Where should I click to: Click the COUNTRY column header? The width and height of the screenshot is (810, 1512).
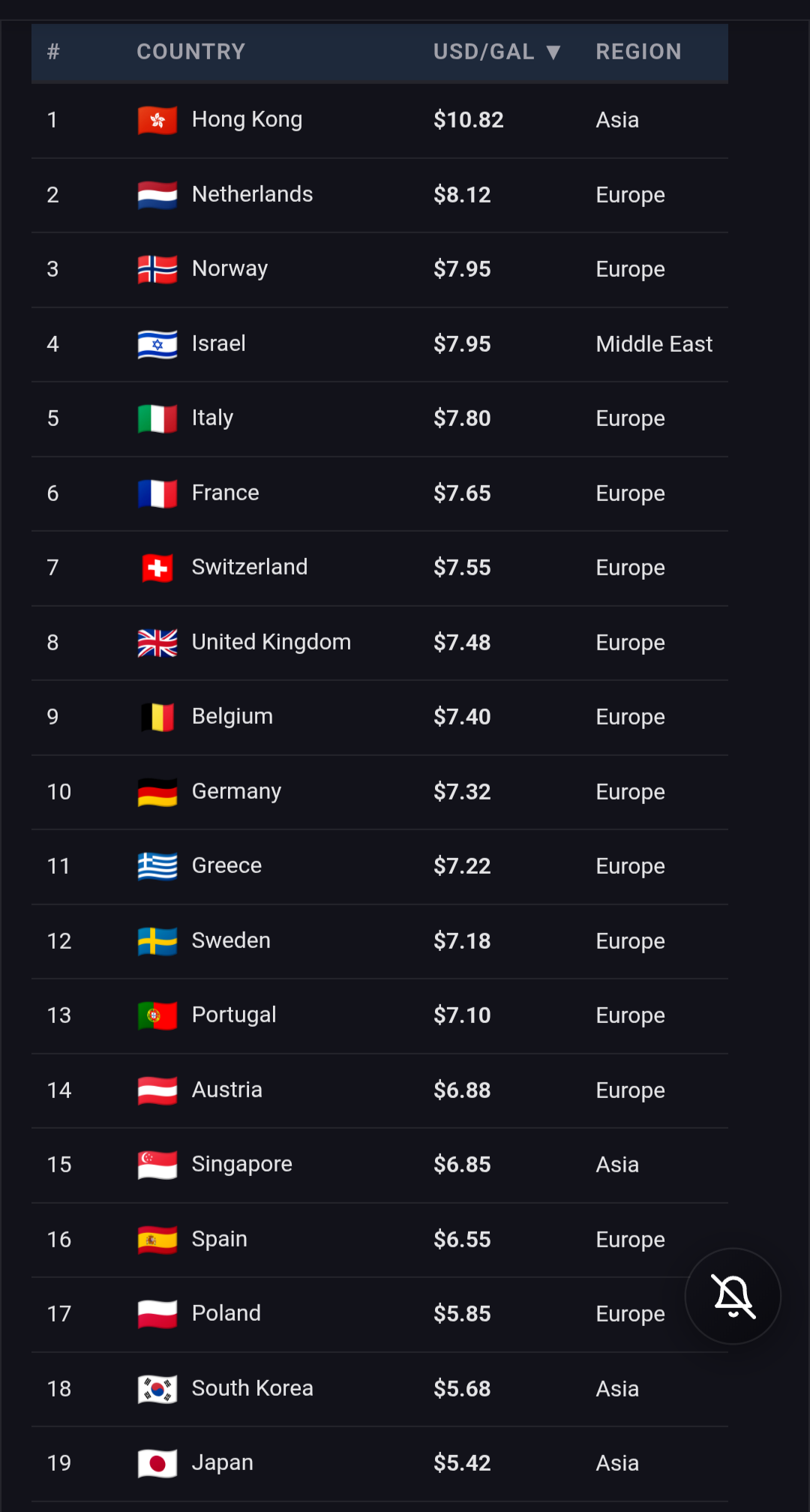(x=190, y=52)
